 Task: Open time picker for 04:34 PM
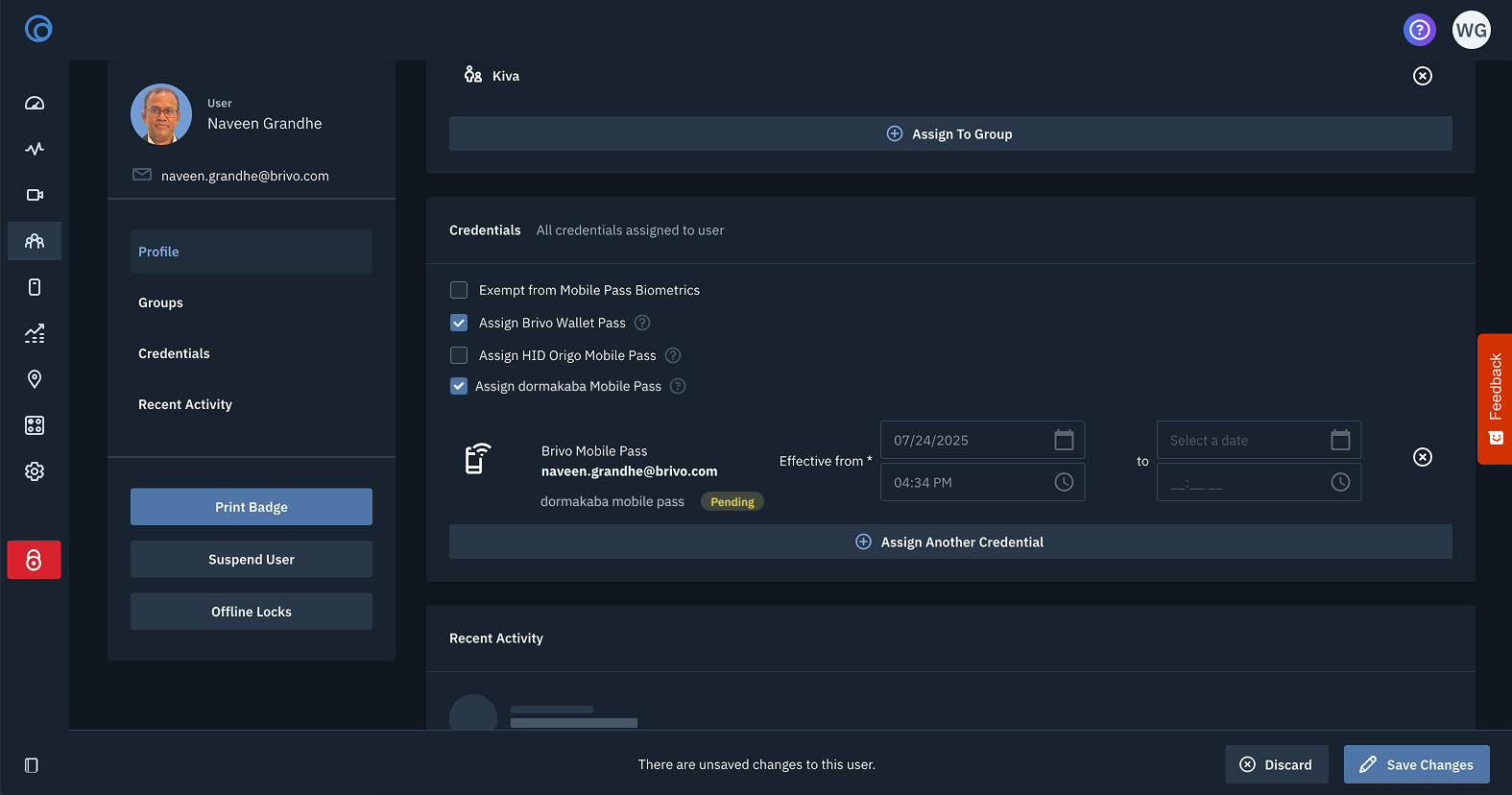click(1064, 482)
